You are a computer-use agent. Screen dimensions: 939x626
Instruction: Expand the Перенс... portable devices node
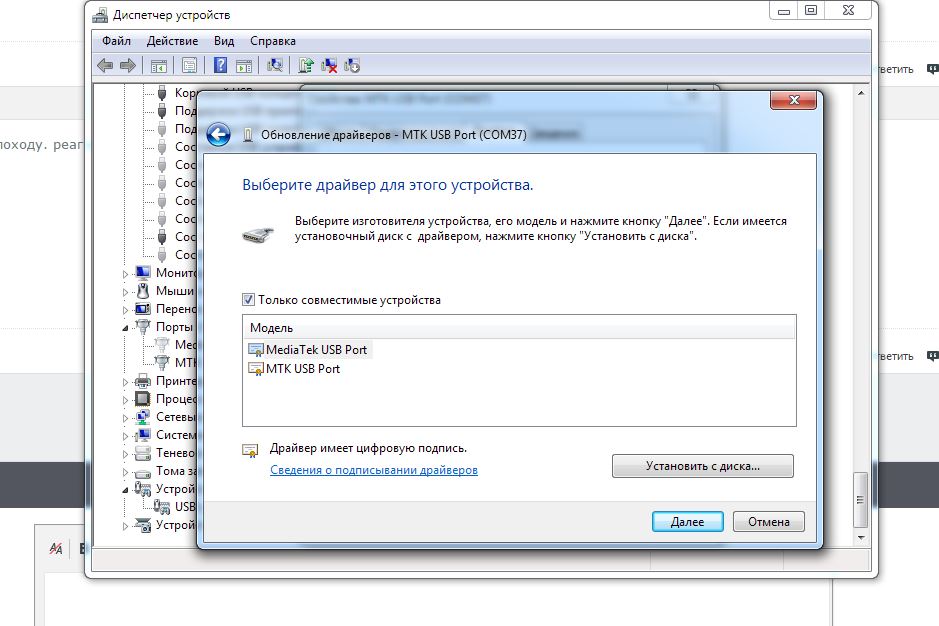coord(126,310)
